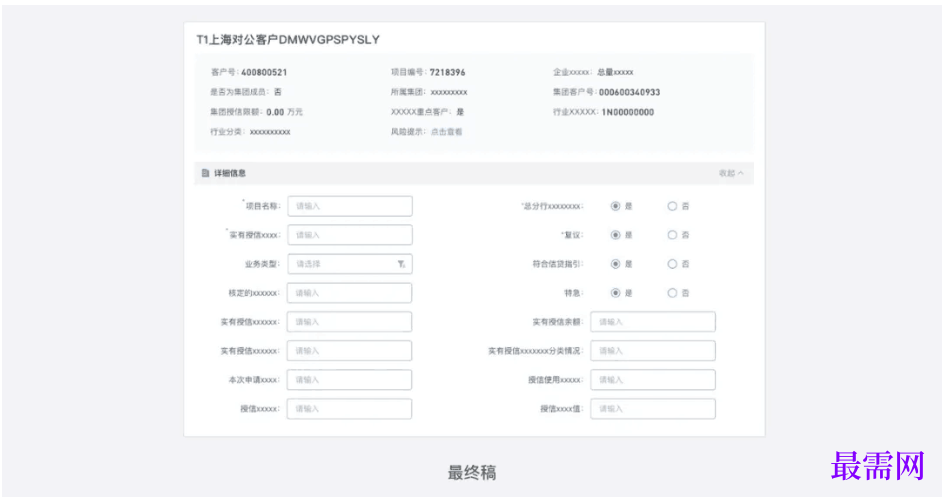Select 否 for 总分行xxxxxxxx
943x497 pixels.
point(672,206)
